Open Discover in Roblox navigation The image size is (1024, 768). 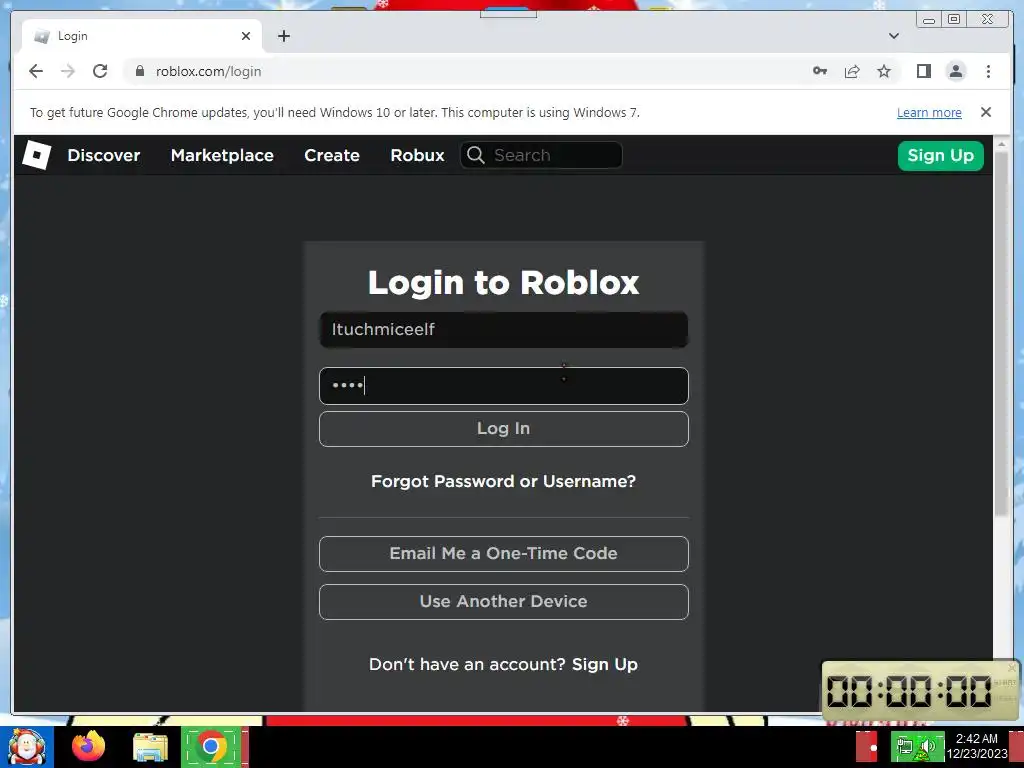coord(104,155)
